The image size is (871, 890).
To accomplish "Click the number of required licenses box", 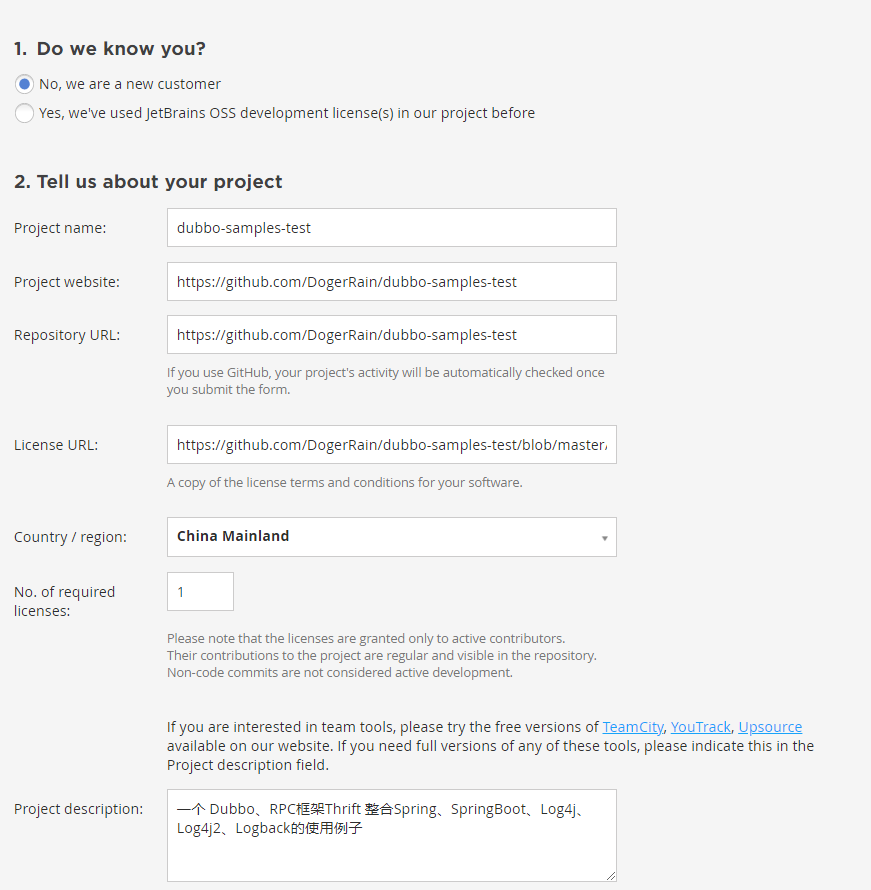I will (200, 592).
